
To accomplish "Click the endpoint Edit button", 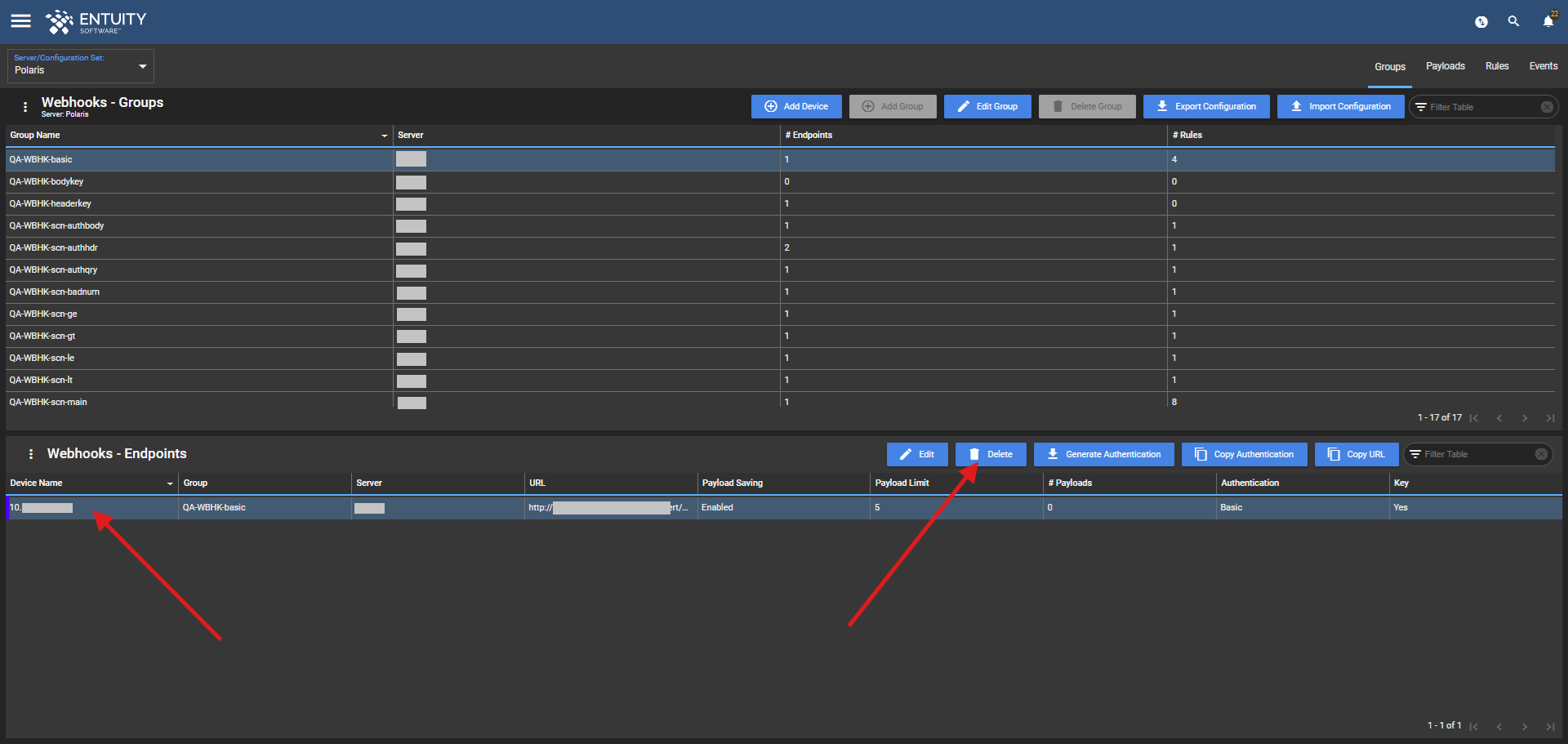I will (917, 455).
